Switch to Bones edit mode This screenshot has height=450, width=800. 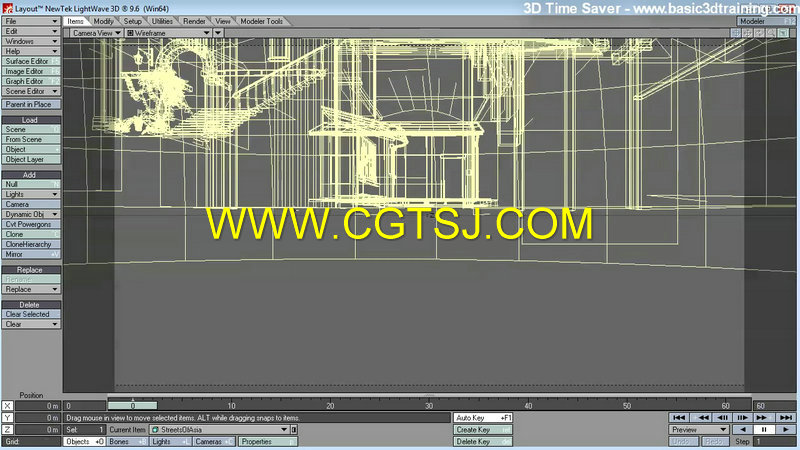tap(128, 442)
